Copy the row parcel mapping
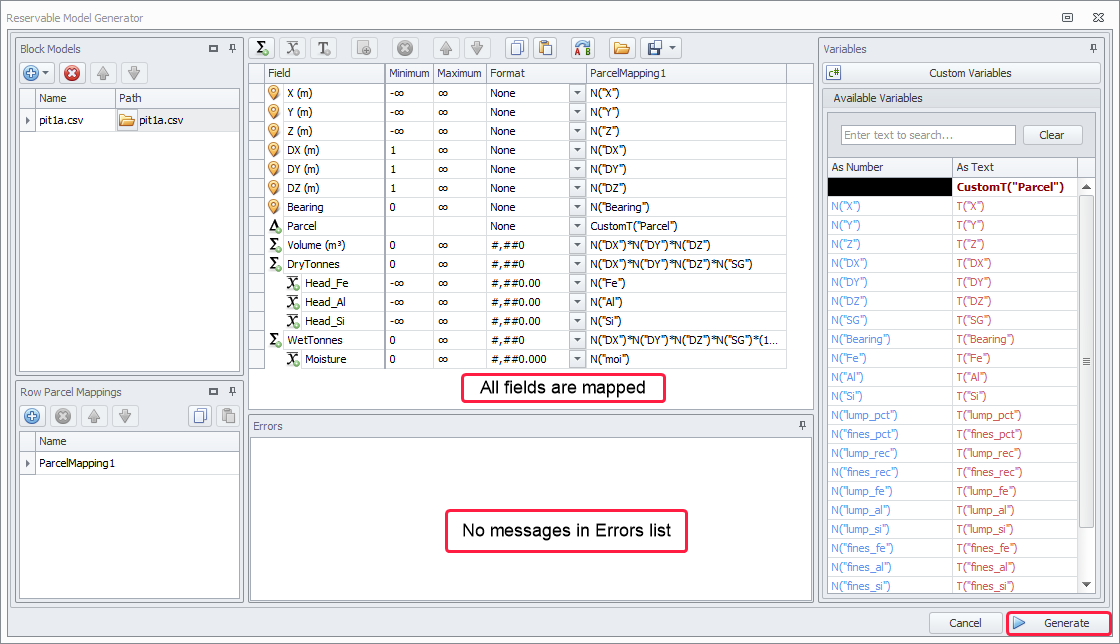 [x=200, y=416]
